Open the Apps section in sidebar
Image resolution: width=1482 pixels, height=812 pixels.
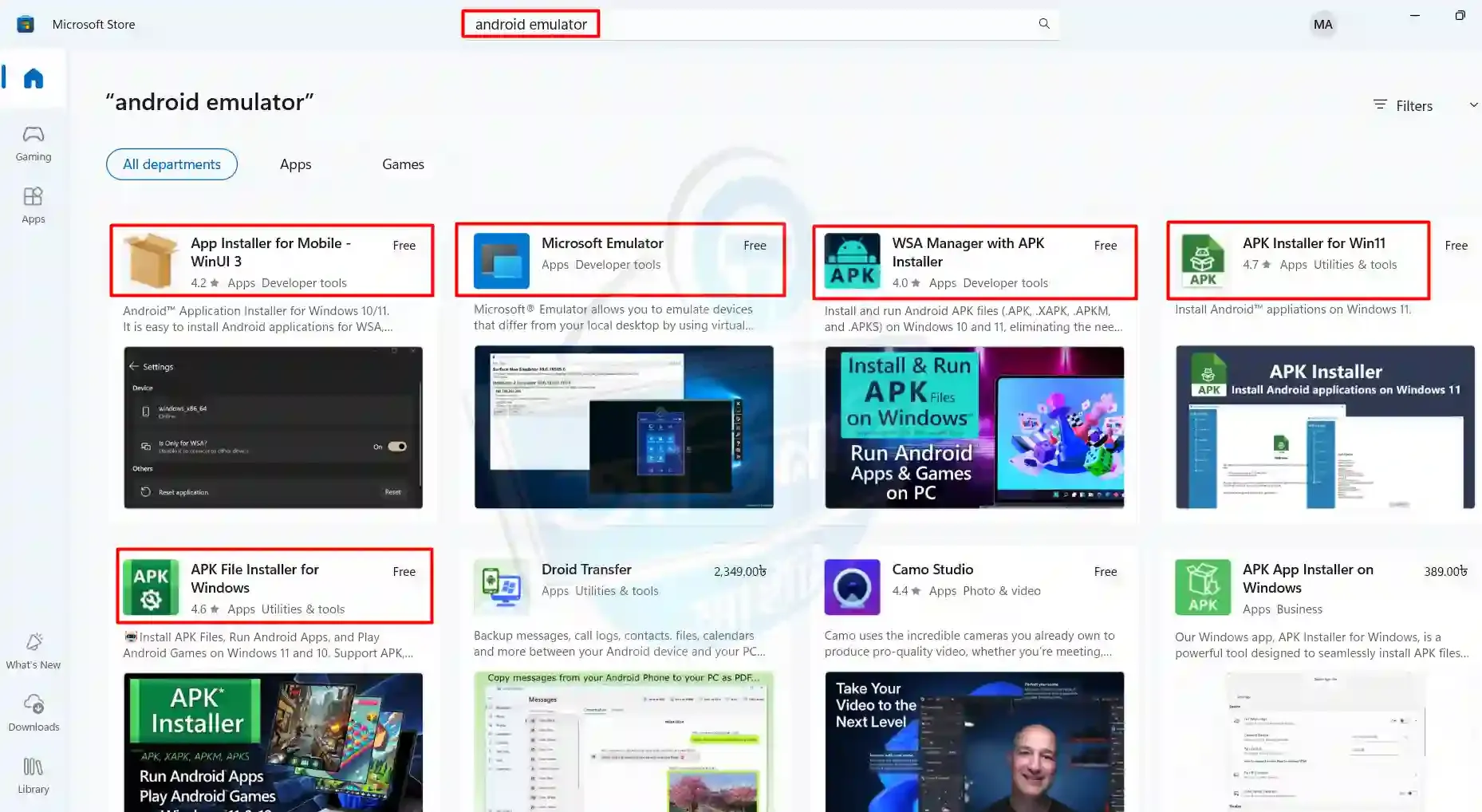[x=34, y=205]
